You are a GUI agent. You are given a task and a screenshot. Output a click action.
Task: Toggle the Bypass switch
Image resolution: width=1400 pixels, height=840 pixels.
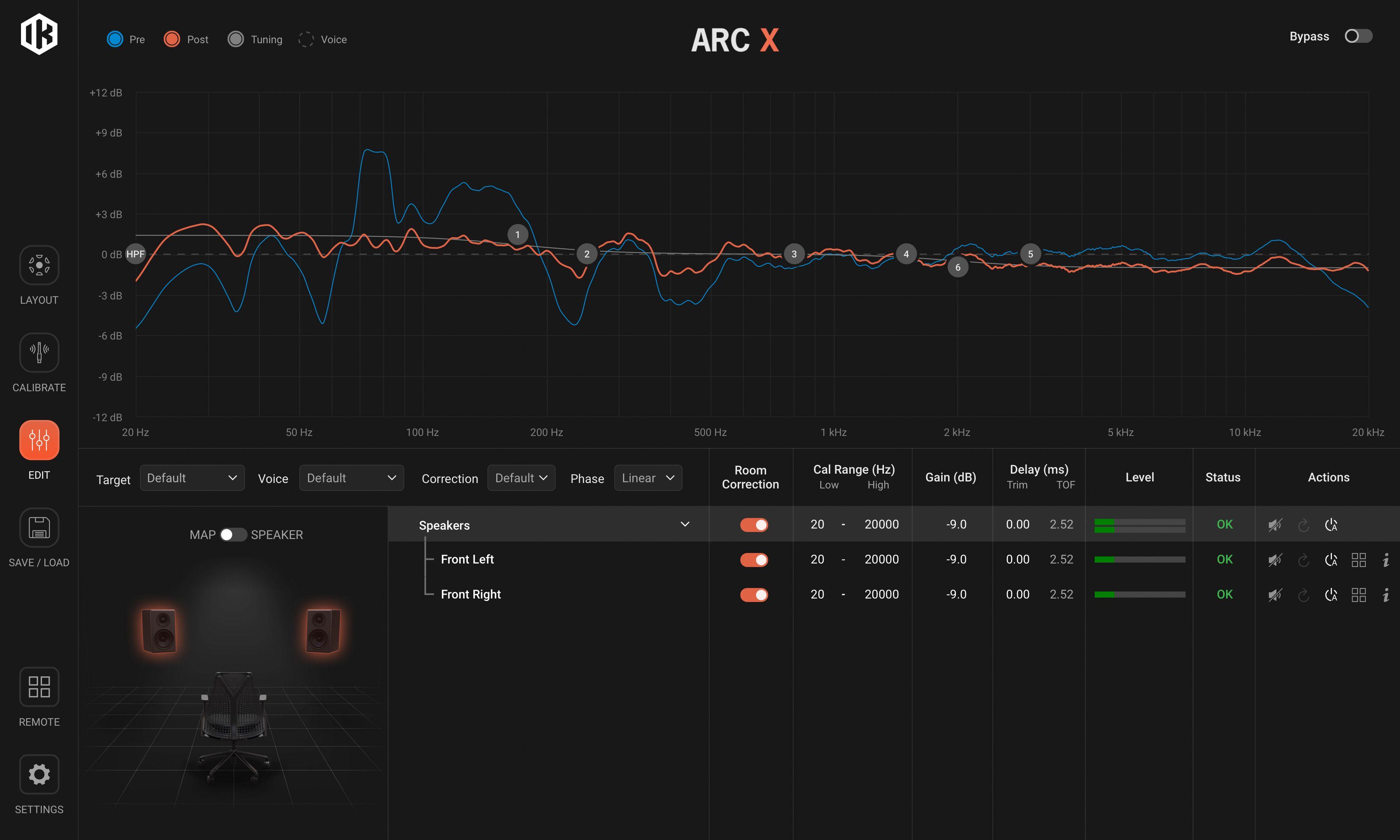[x=1358, y=36]
